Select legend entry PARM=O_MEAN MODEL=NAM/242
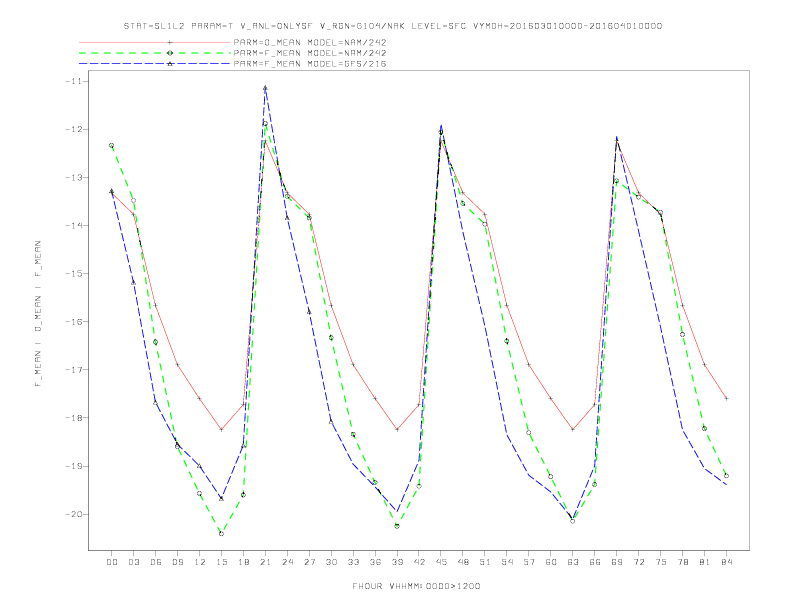792x612 pixels. pos(310,42)
